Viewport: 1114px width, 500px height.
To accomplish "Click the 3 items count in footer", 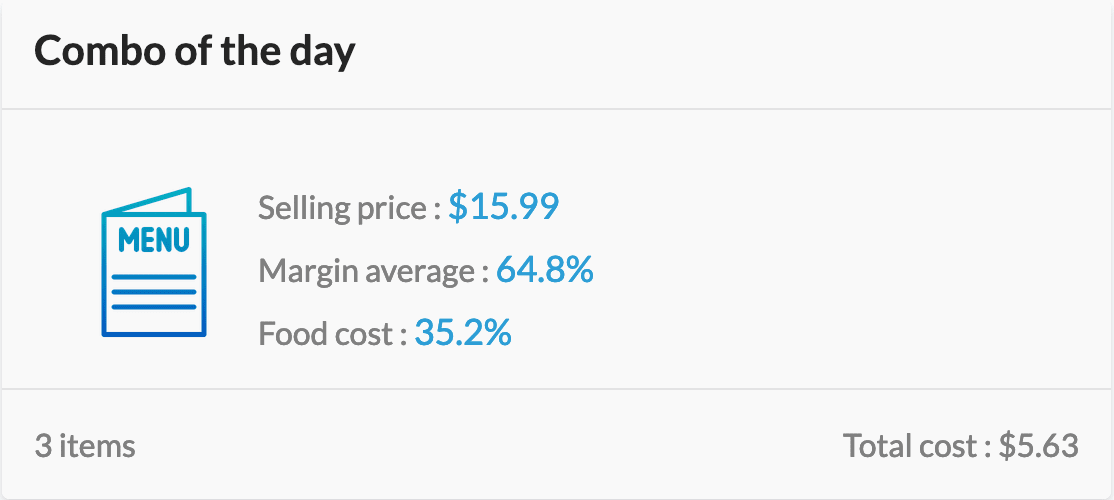I will pos(85,446).
